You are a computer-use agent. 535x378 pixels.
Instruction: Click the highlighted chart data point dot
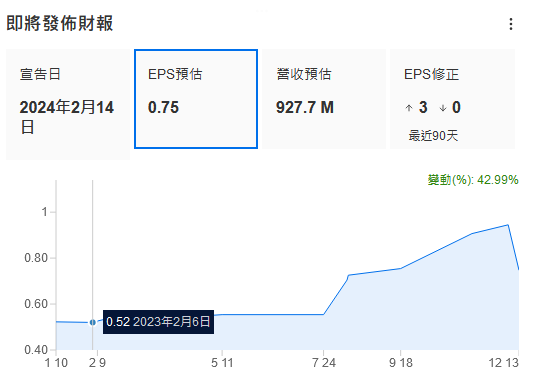pos(92,322)
